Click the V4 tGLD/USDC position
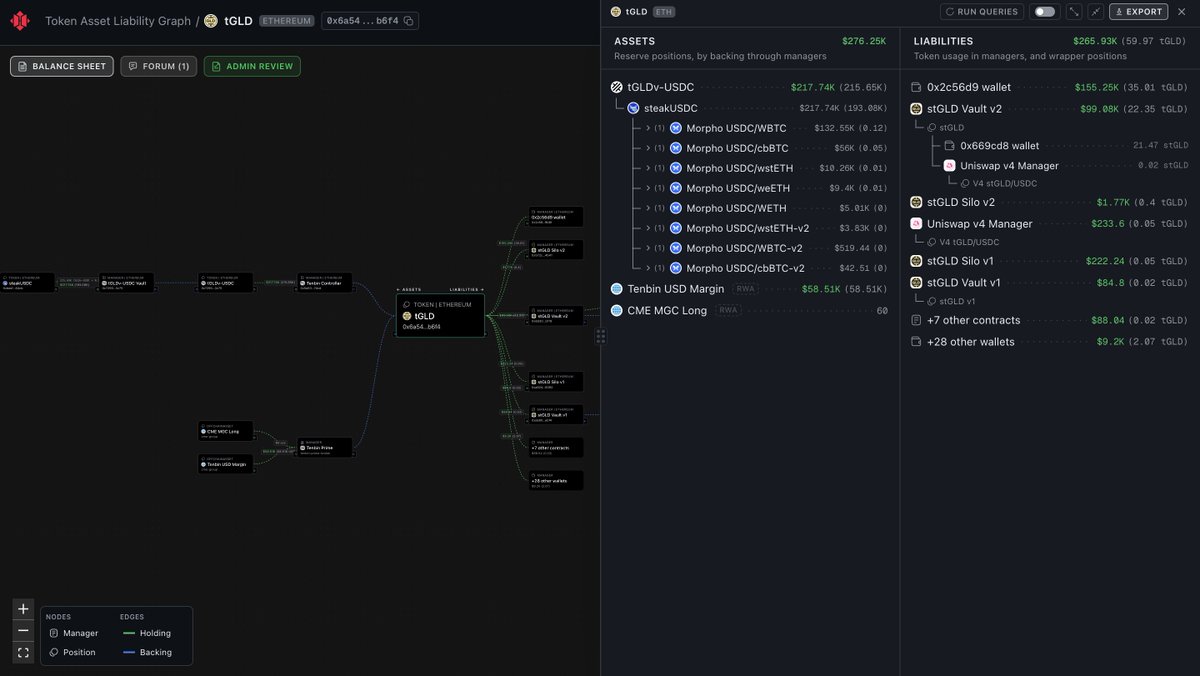1200x676 pixels. [969, 242]
